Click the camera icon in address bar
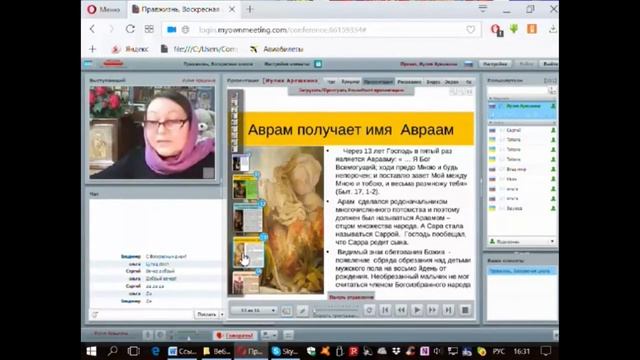640x360 pixels. [171, 29]
